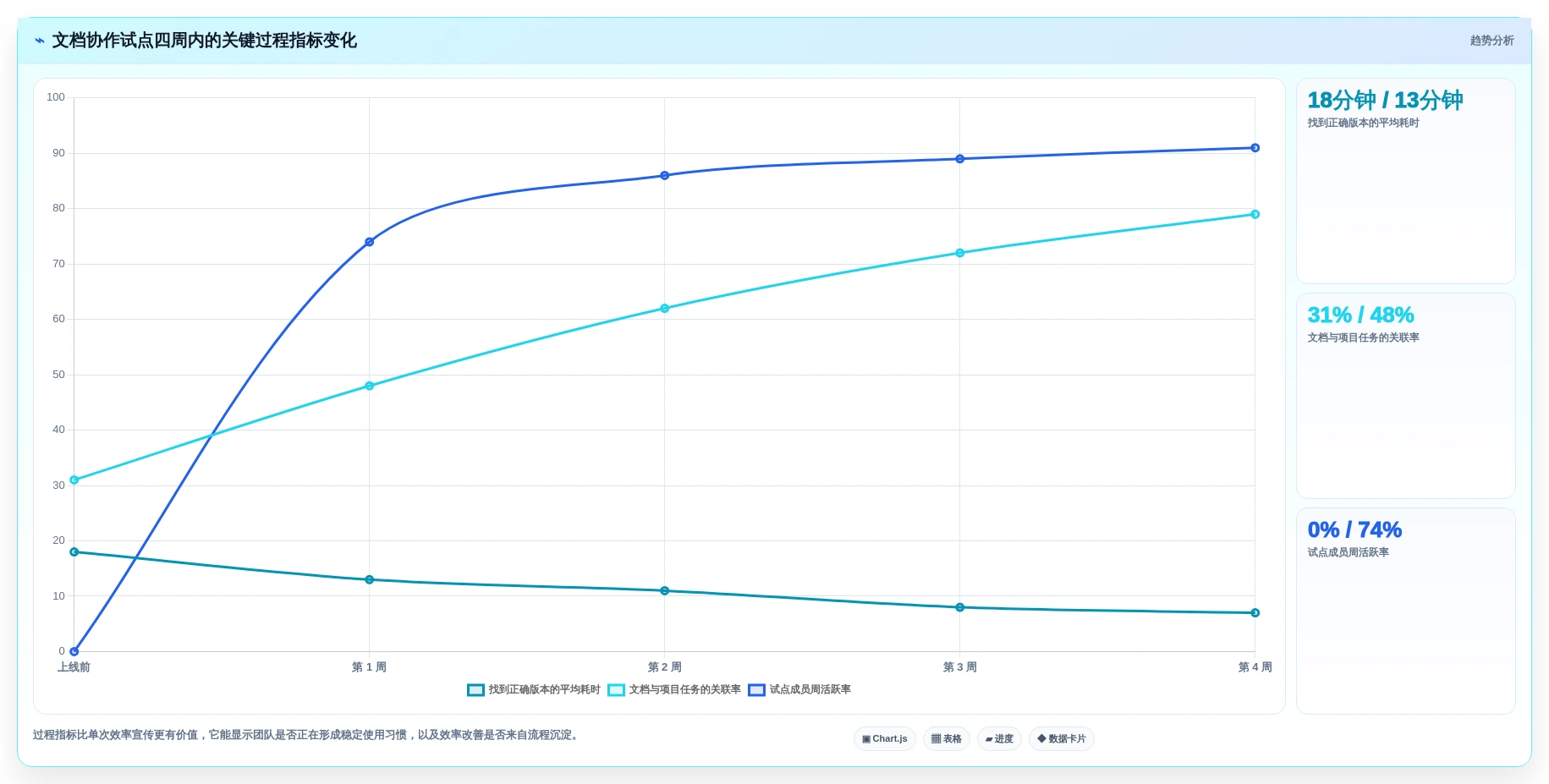Toggle the 找到正确版本的平均耗时 legend color box
The image size is (1549, 784).
pyautogui.click(x=475, y=690)
